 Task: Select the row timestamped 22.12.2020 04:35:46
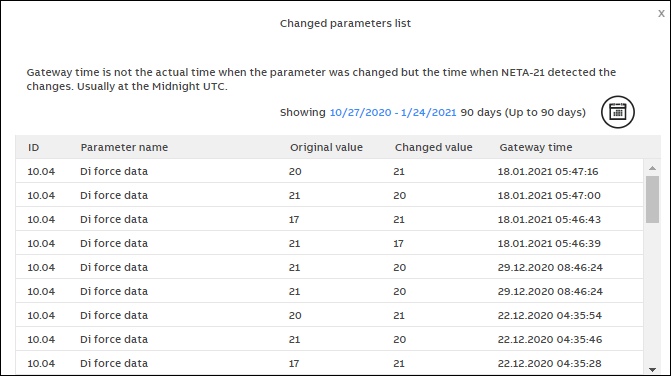[330, 339]
